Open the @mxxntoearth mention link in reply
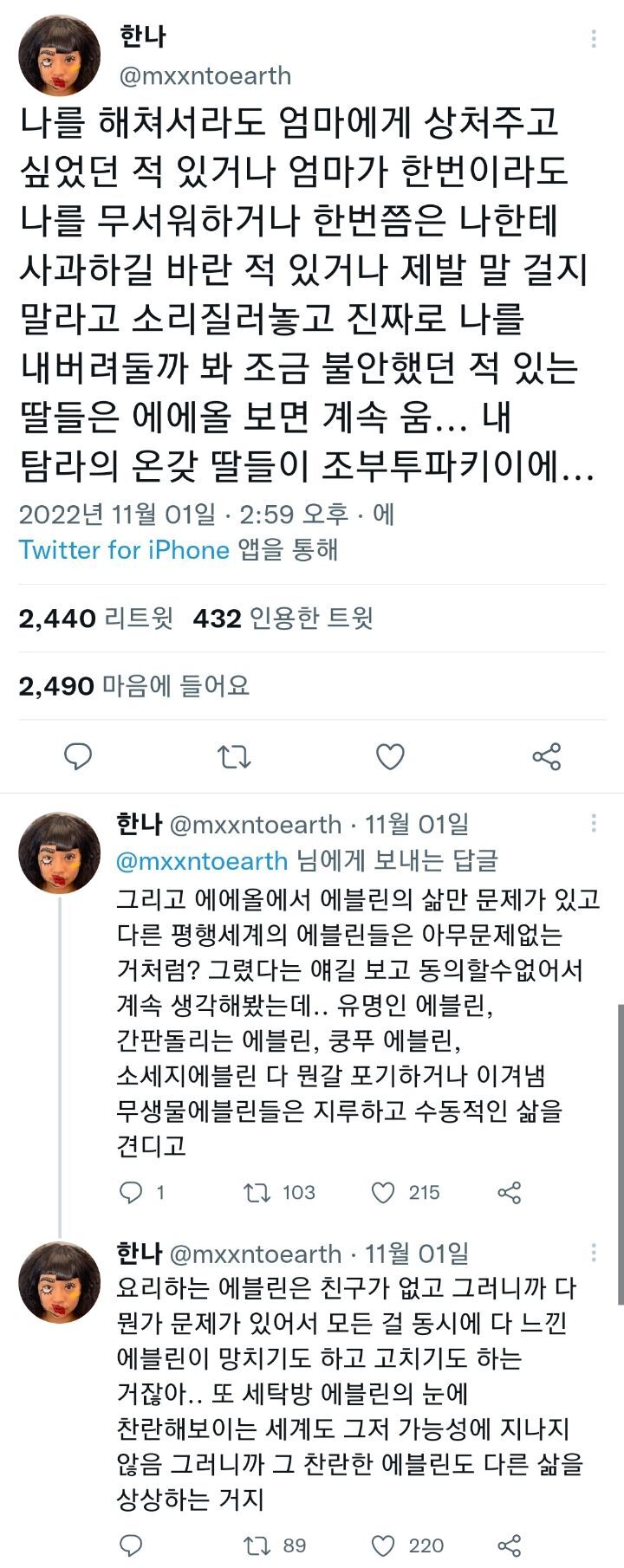This screenshot has height=1568, width=624. [202, 861]
